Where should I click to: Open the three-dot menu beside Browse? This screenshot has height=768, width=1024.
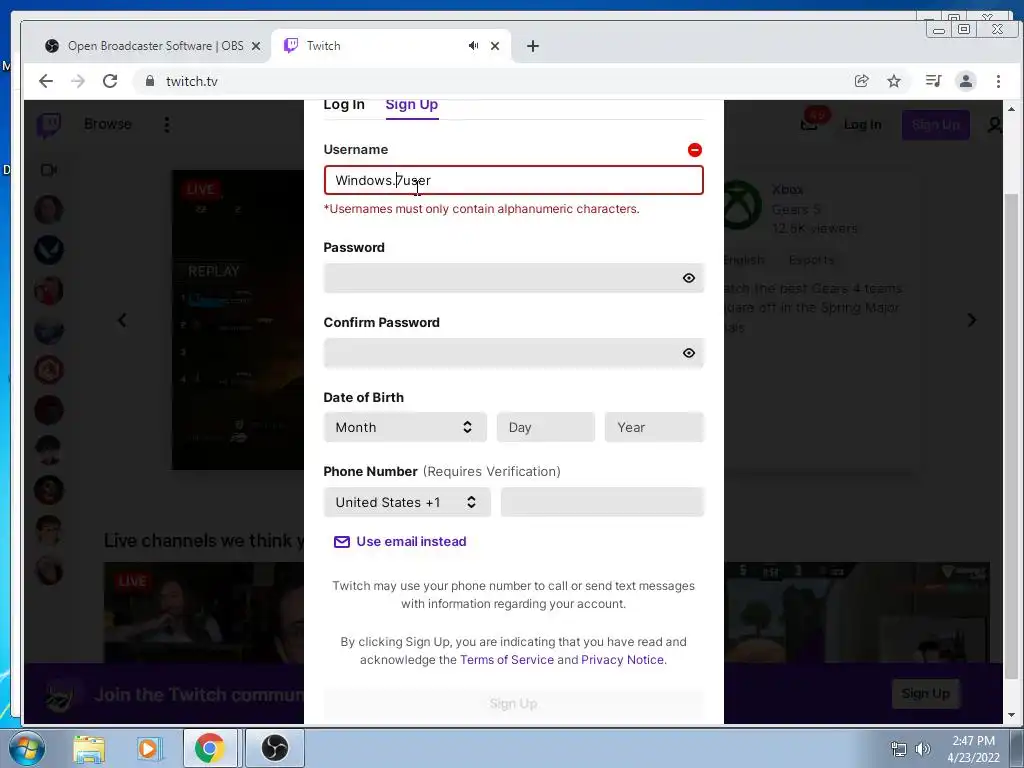point(167,125)
